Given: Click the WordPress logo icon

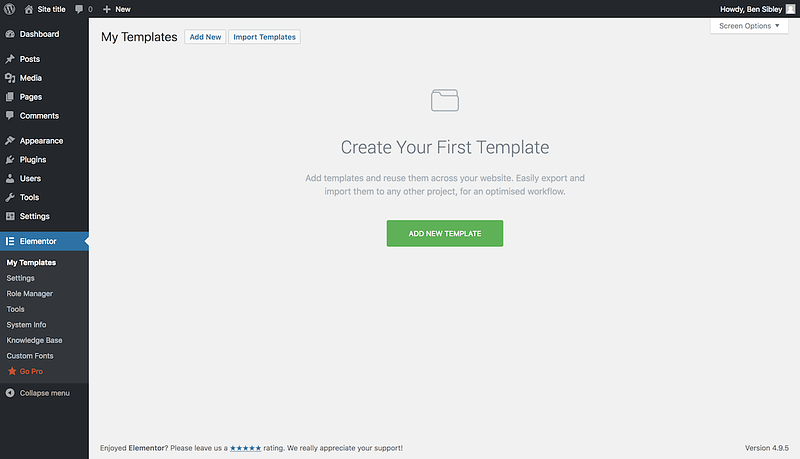Looking at the screenshot, I should click(9, 9).
